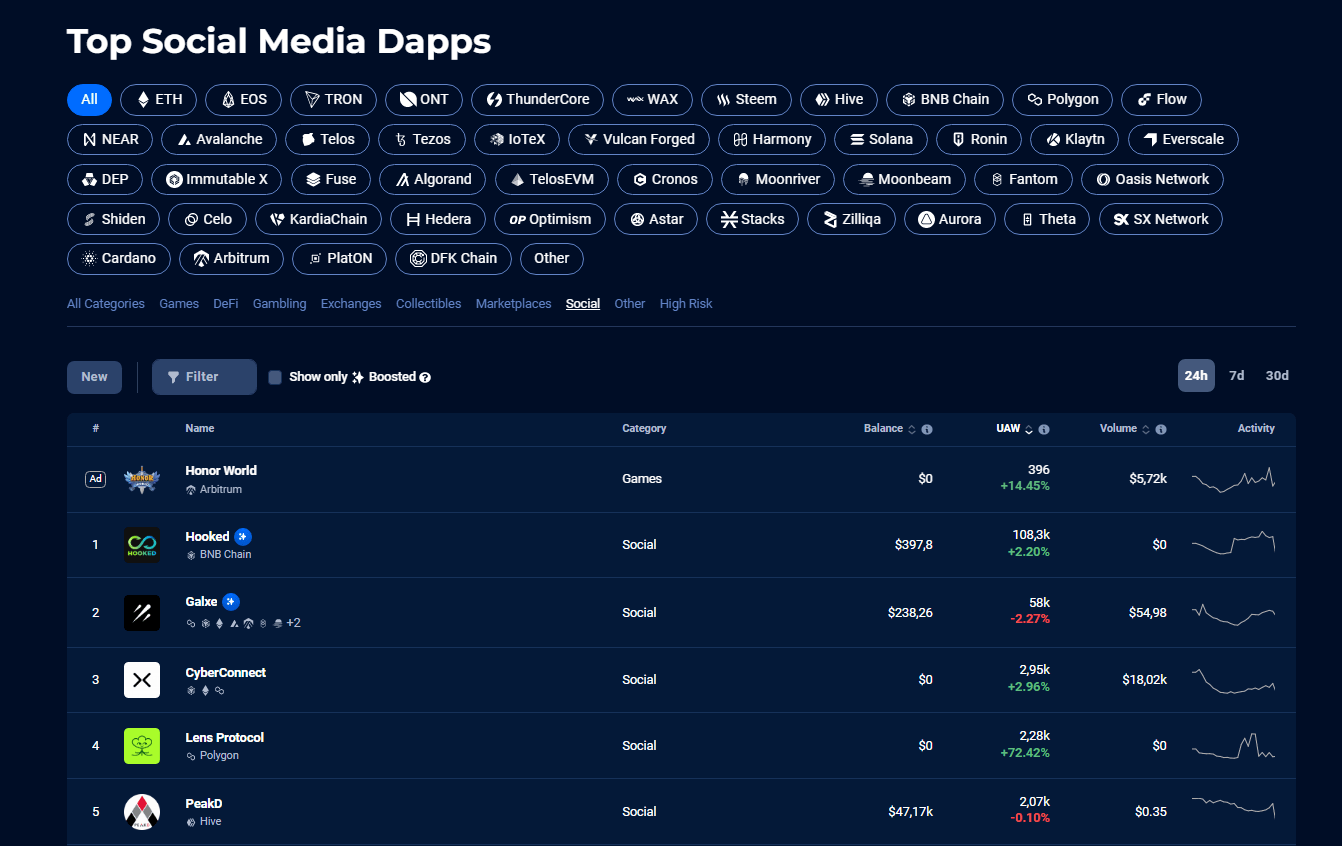
Task: Select the 24h time range
Action: click(1196, 376)
